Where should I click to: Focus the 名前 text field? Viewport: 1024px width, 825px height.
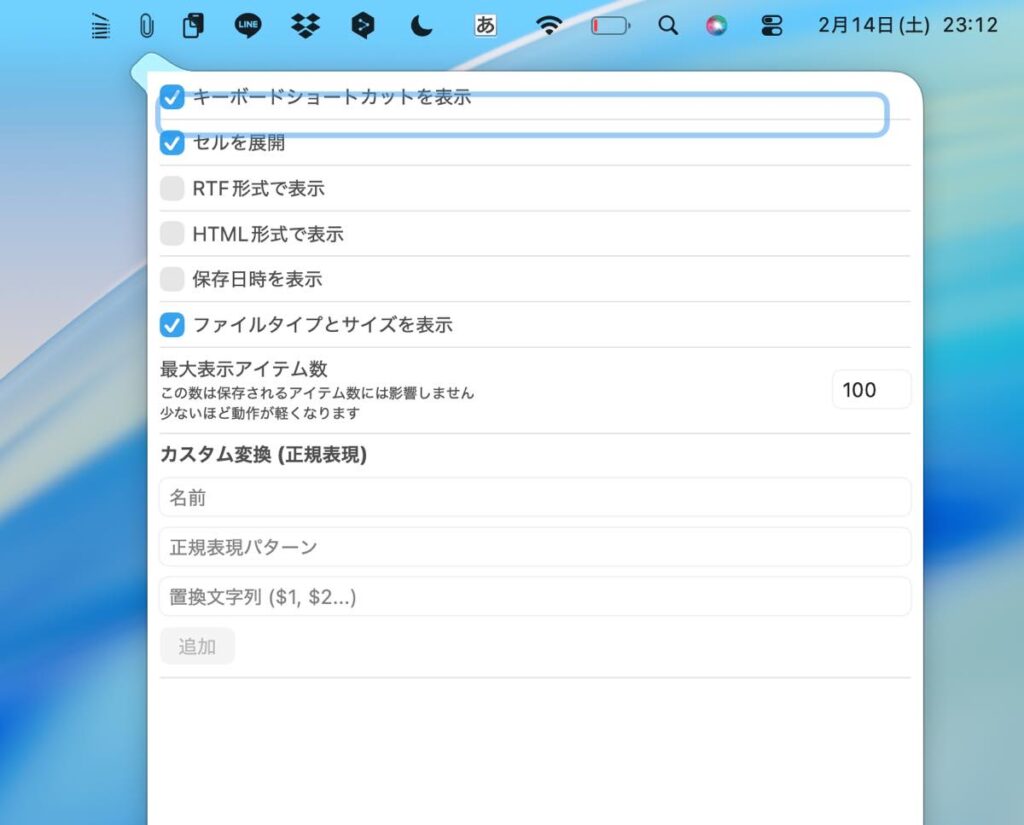point(535,497)
